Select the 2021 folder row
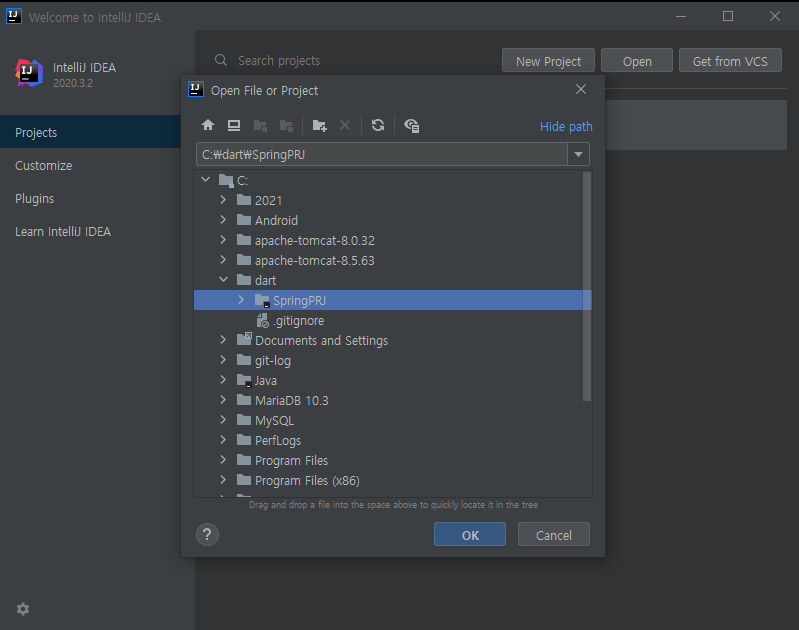Screen dimensions: 799x630 393,200
